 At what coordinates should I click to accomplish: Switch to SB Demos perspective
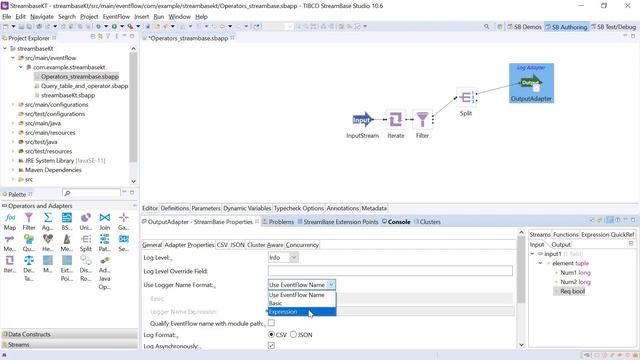[x=524, y=27]
